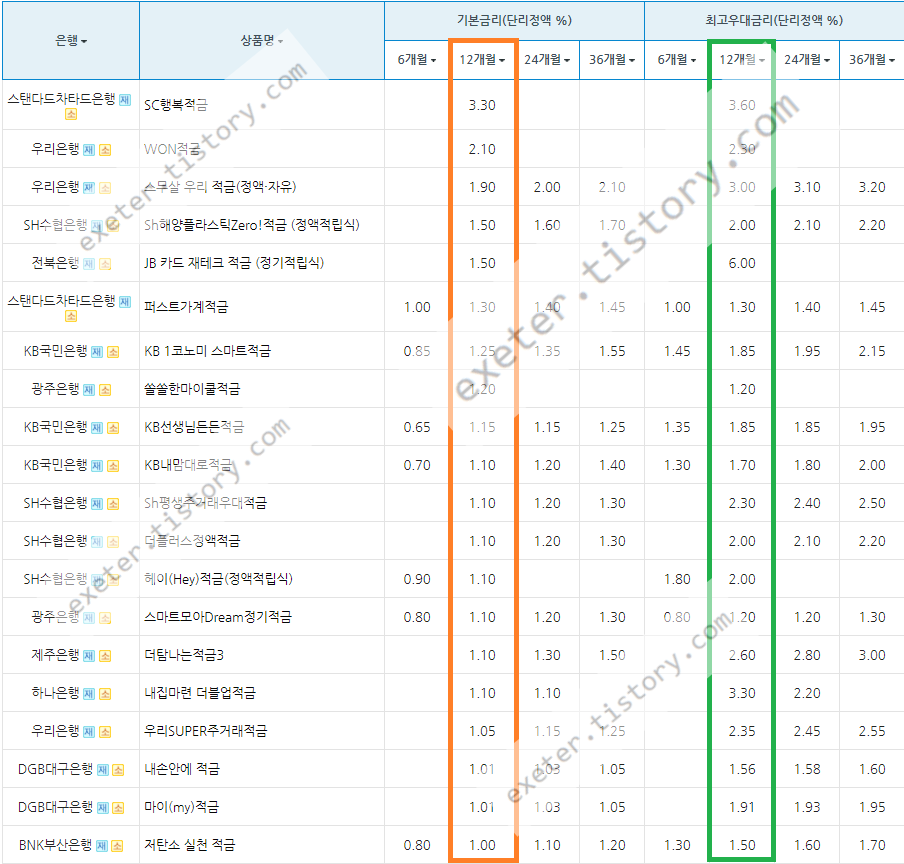
Task: Sort by 12개월 under 최고우대금리
Action: click(742, 59)
